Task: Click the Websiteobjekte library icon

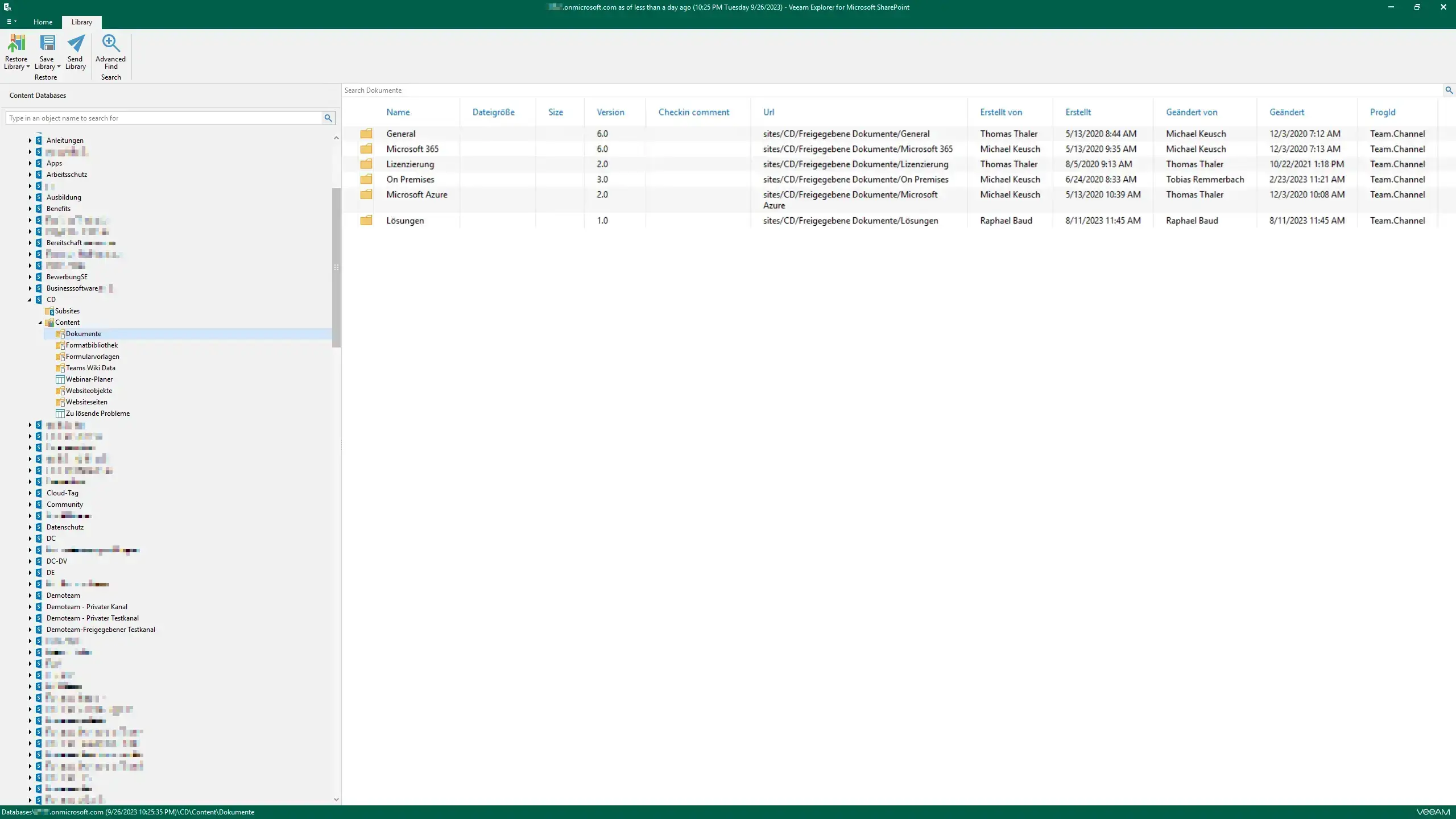Action: click(x=60, y=391)
